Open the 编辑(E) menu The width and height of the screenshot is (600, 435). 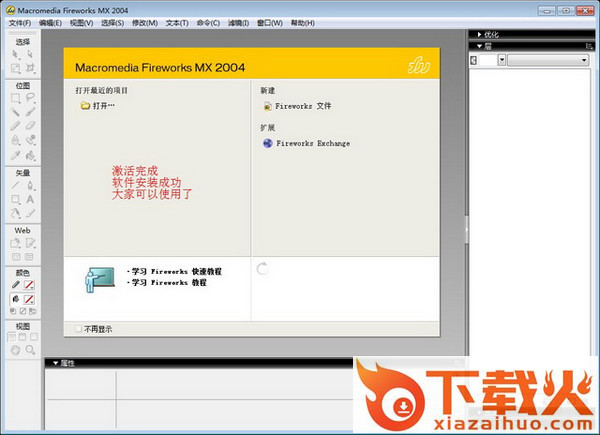pyautogui.click(x=50, y=23)
